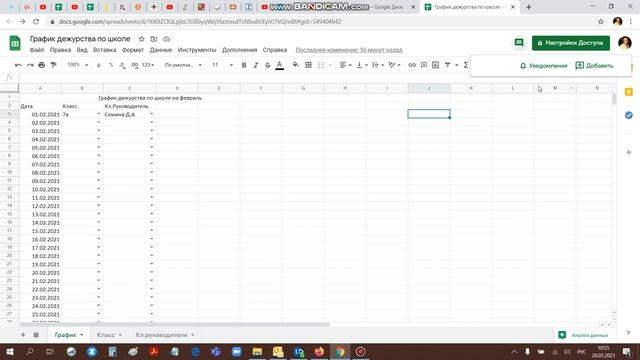Open text wrapping options
The width and height of the screenshot is (640, 360).
(378, 65)
